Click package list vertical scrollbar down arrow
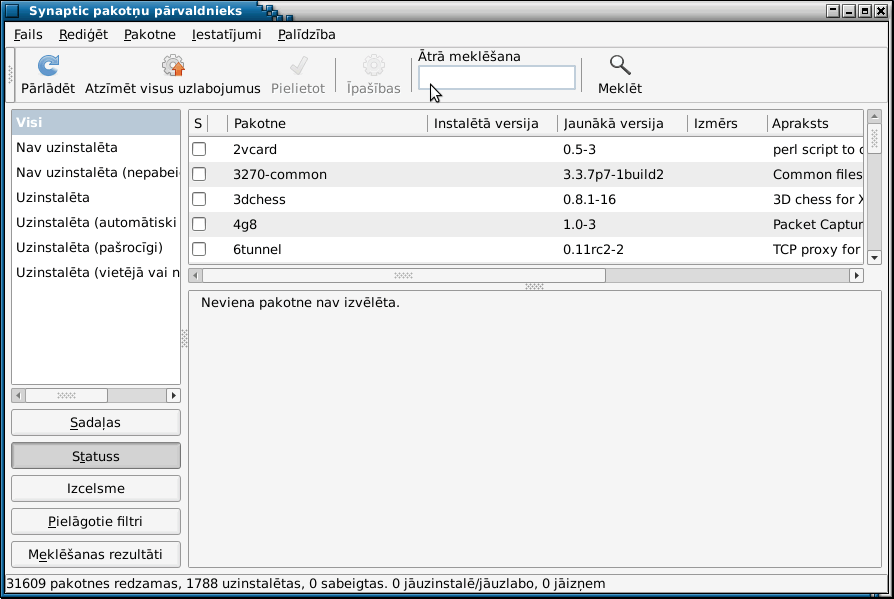Screen dimensions: 894x599 pos(874,258)
